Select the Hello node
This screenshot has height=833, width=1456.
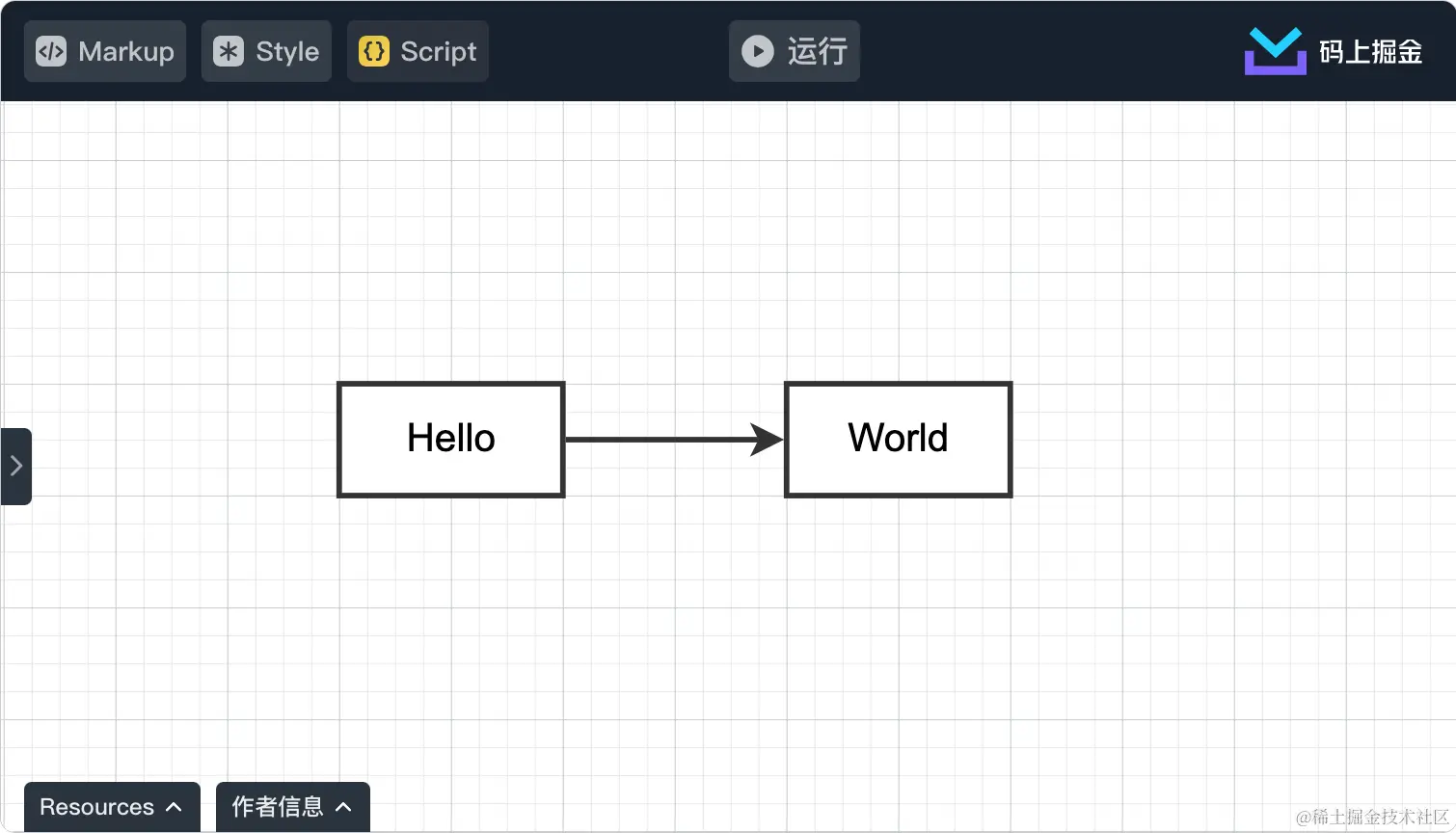click(x=450, y=440)
